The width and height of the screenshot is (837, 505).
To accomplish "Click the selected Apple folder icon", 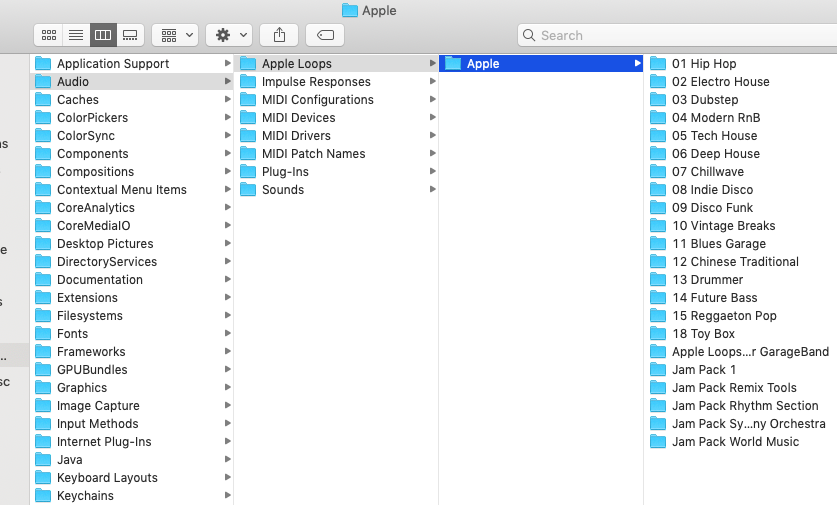I will click(x=453, y=64).
